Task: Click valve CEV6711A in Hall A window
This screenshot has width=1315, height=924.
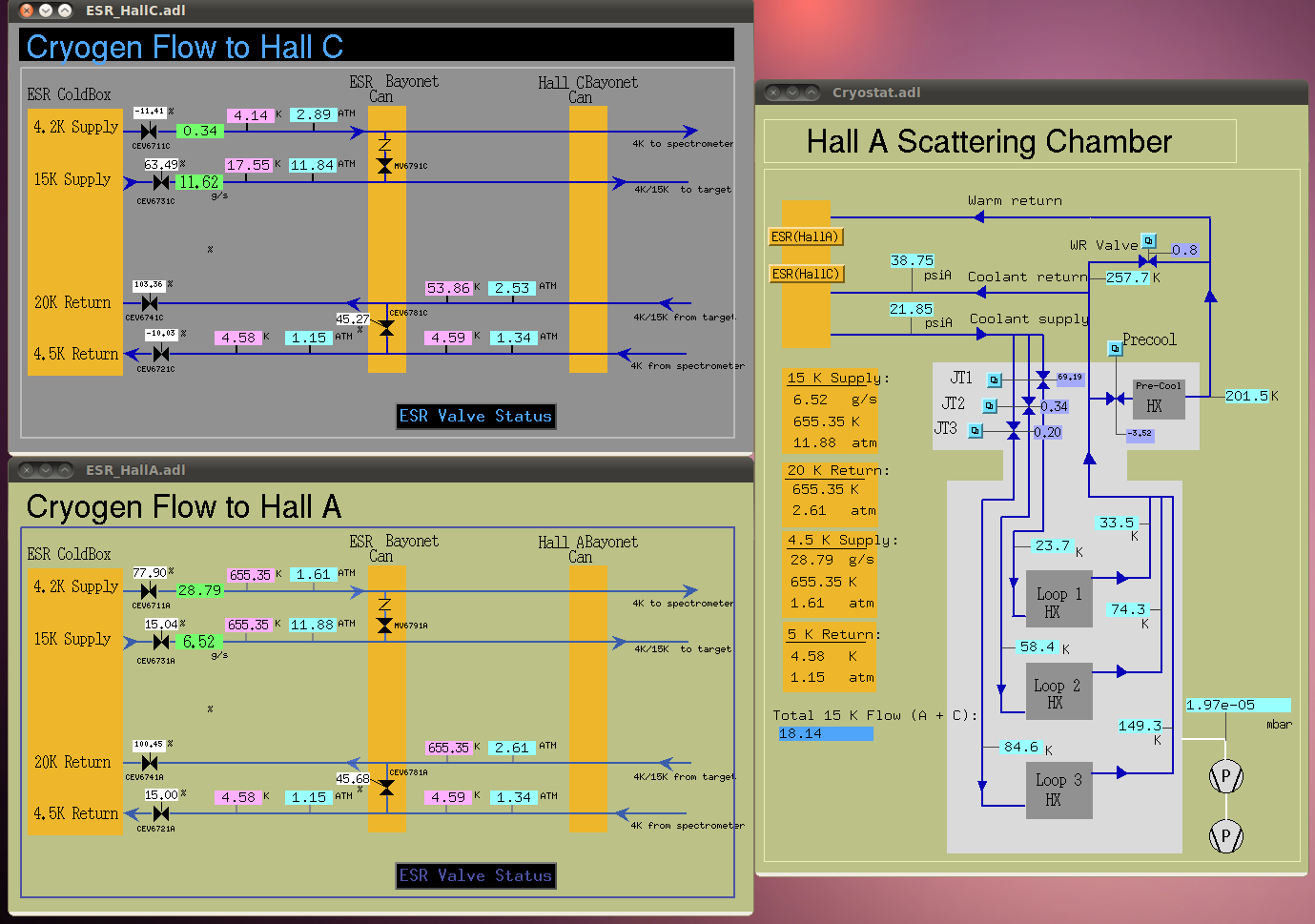Action: point(149,591)
